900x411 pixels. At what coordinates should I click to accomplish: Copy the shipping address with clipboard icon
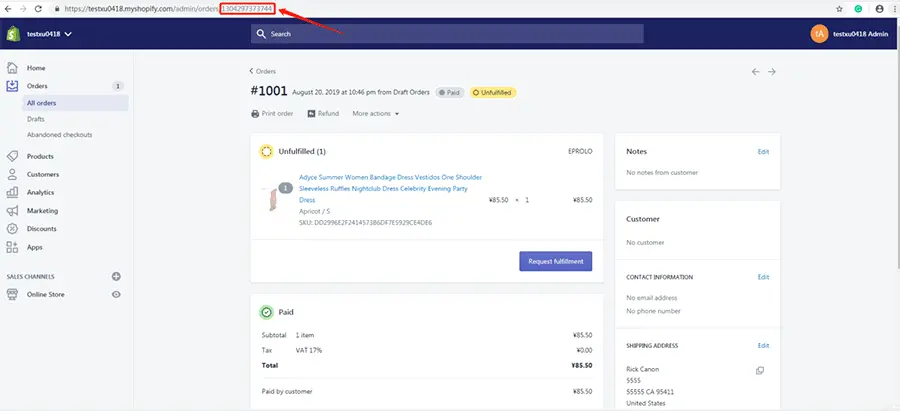coord(760,371)
